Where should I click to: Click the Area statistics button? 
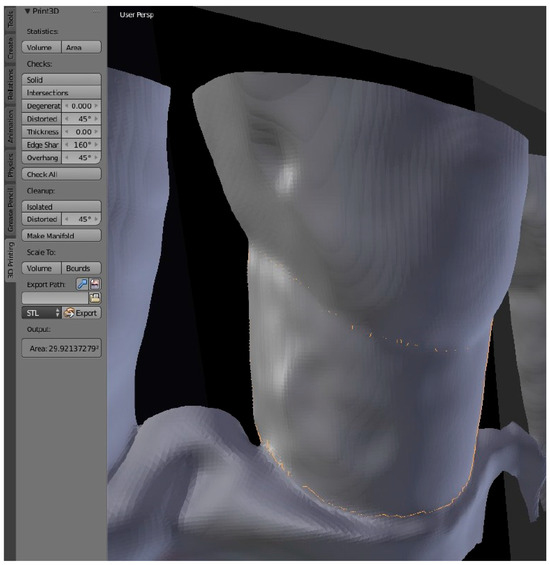pyautogui.click(x=81, y=47)
